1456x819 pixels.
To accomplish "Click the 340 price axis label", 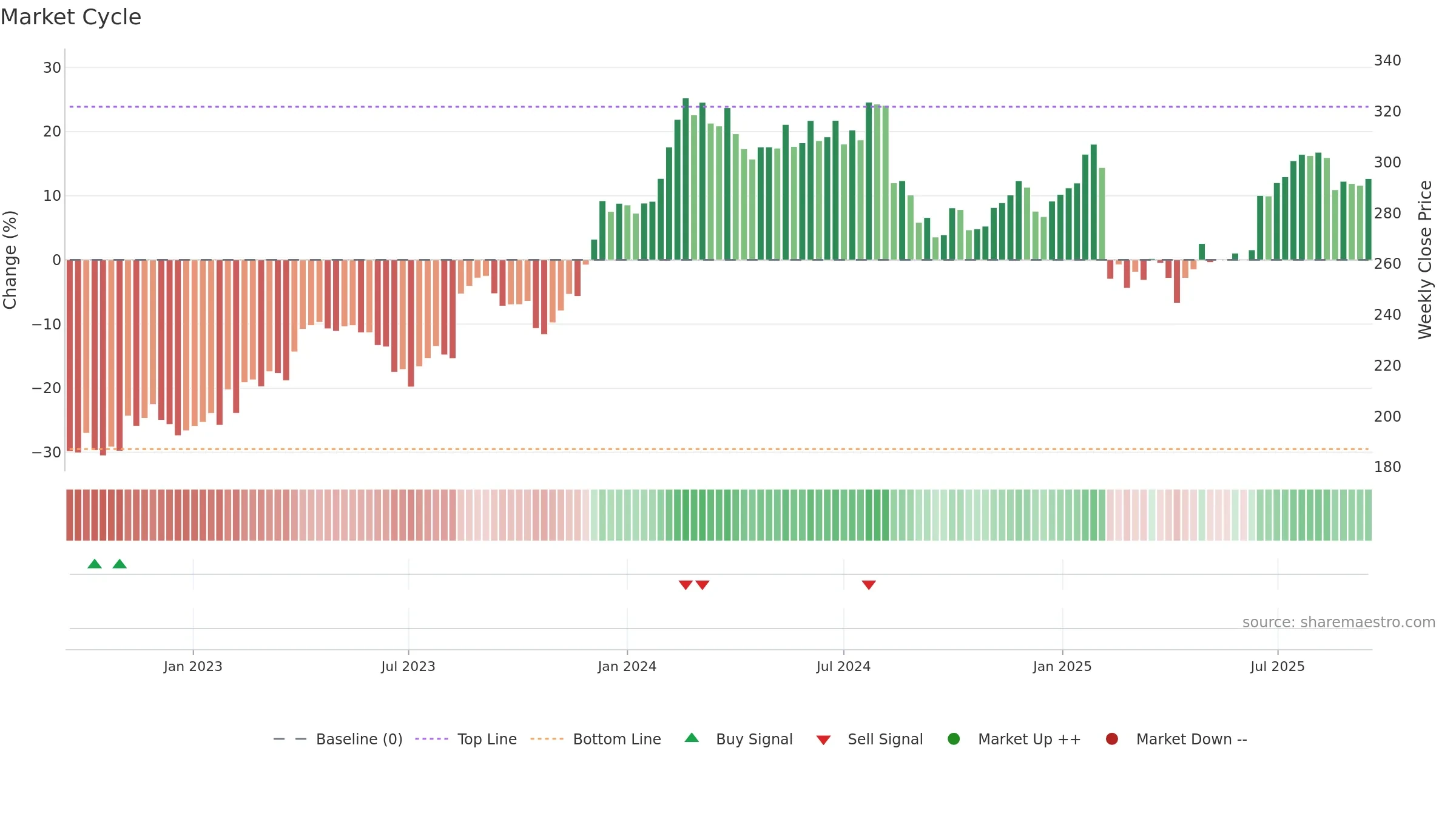I will click(x=1387, y=61).
